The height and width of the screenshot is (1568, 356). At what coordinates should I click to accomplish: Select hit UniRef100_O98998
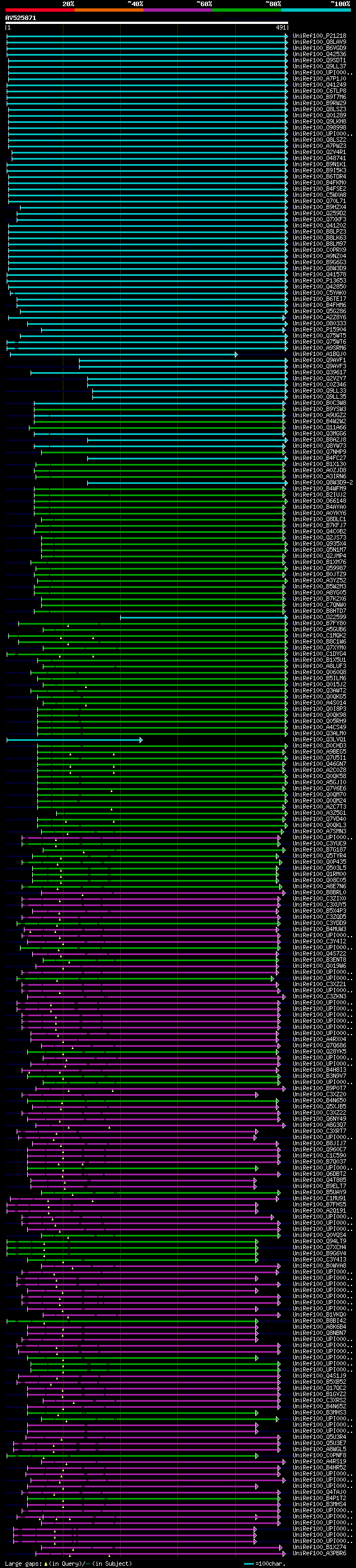319,128
